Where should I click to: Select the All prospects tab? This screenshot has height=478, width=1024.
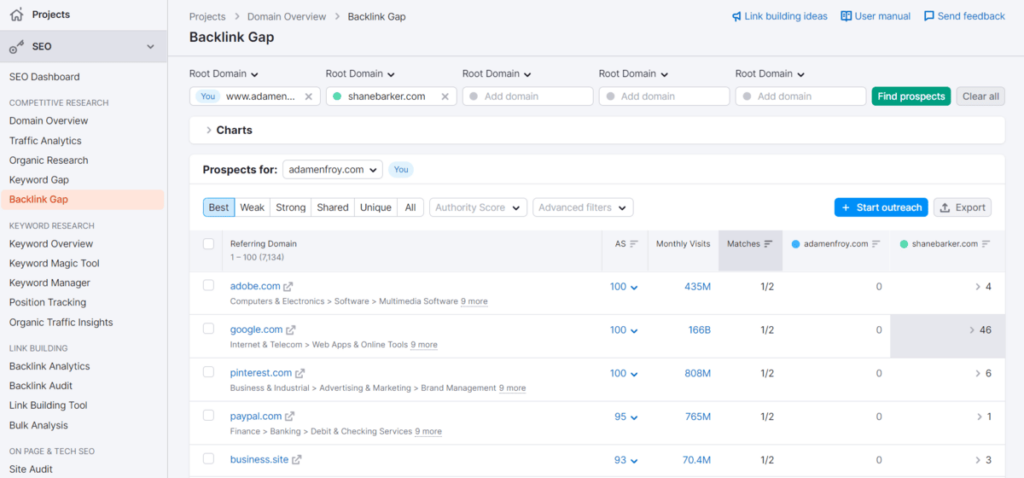tap(410, 208)
